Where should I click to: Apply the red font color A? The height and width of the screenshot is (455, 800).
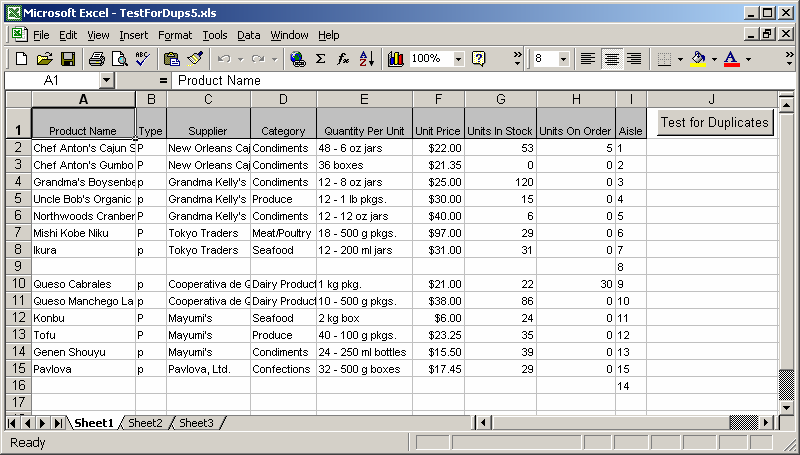732,59
